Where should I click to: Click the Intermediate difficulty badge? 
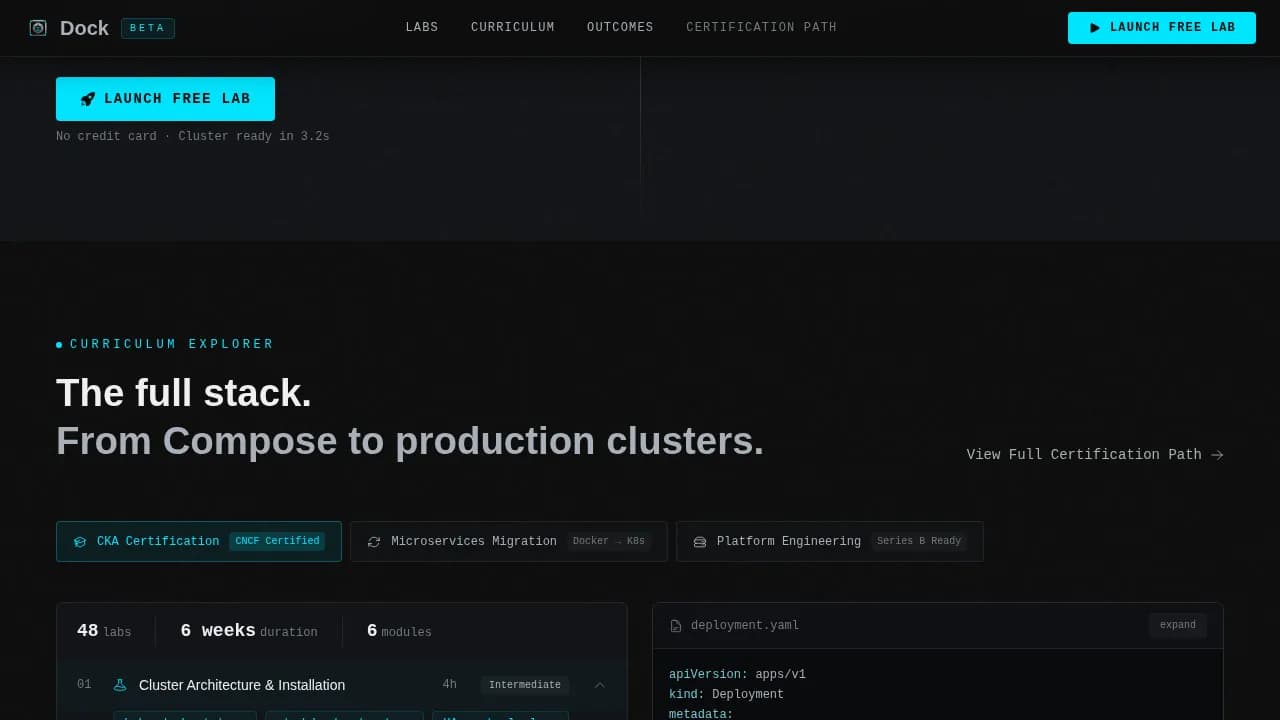click(x=525, y=685)
